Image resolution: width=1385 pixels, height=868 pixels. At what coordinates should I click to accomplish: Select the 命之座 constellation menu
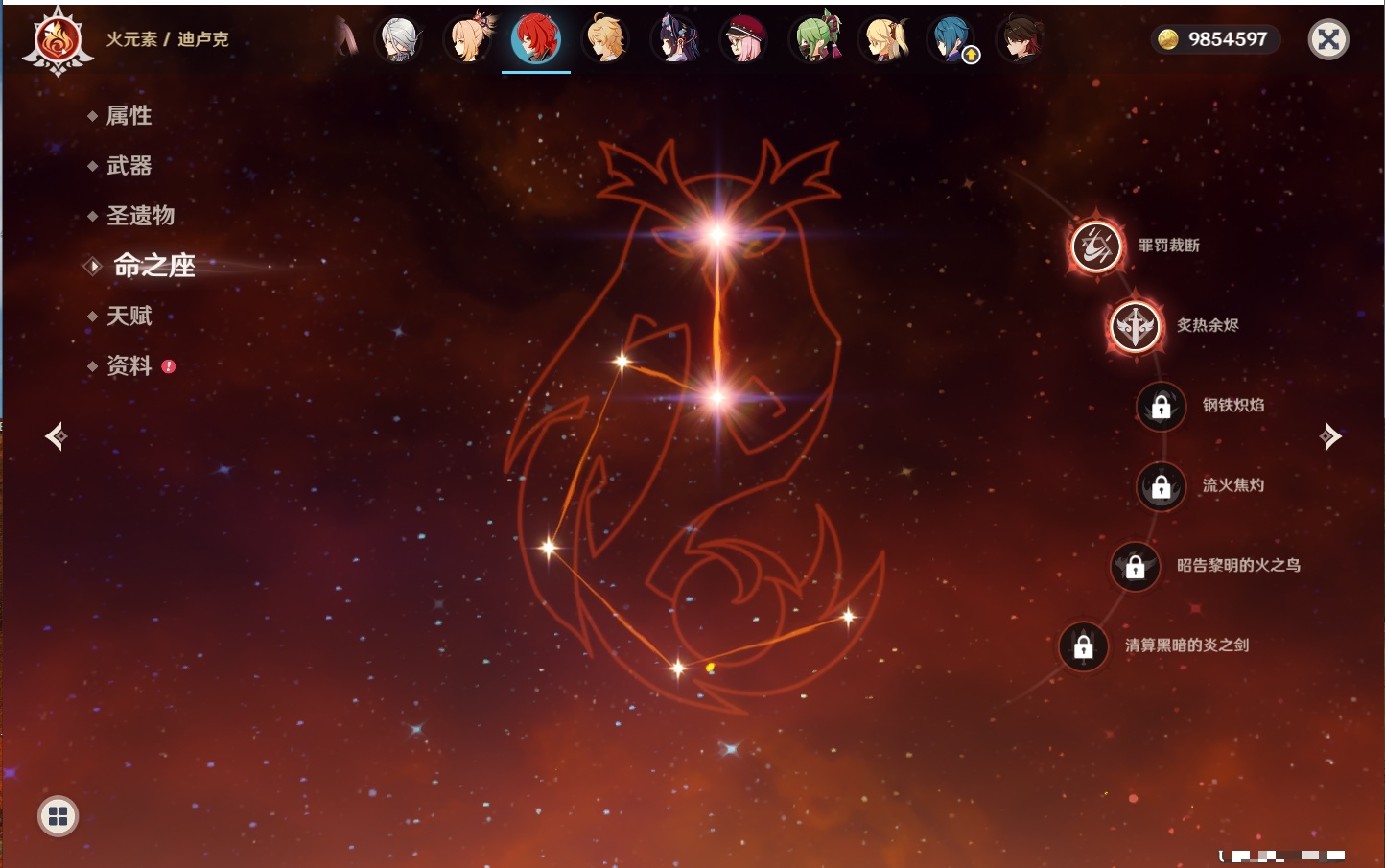coord(153,266)
